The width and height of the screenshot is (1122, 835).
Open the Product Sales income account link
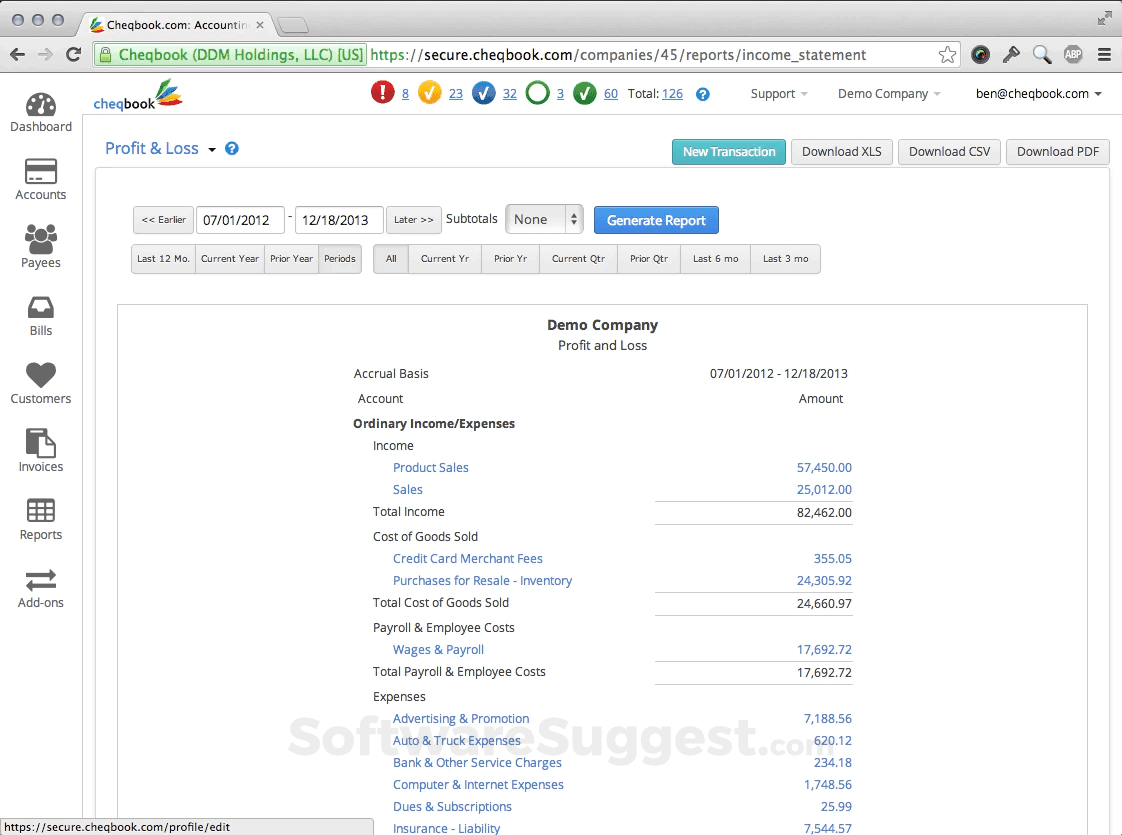[x=431, y=467]
